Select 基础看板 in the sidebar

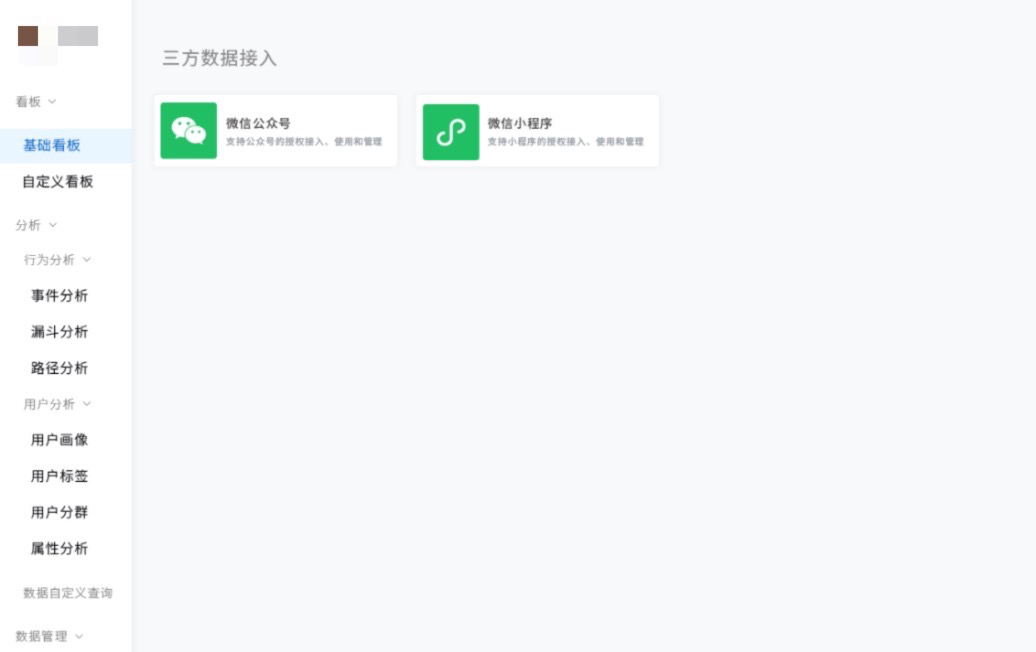pyautogui.click(x=66, y=145)
